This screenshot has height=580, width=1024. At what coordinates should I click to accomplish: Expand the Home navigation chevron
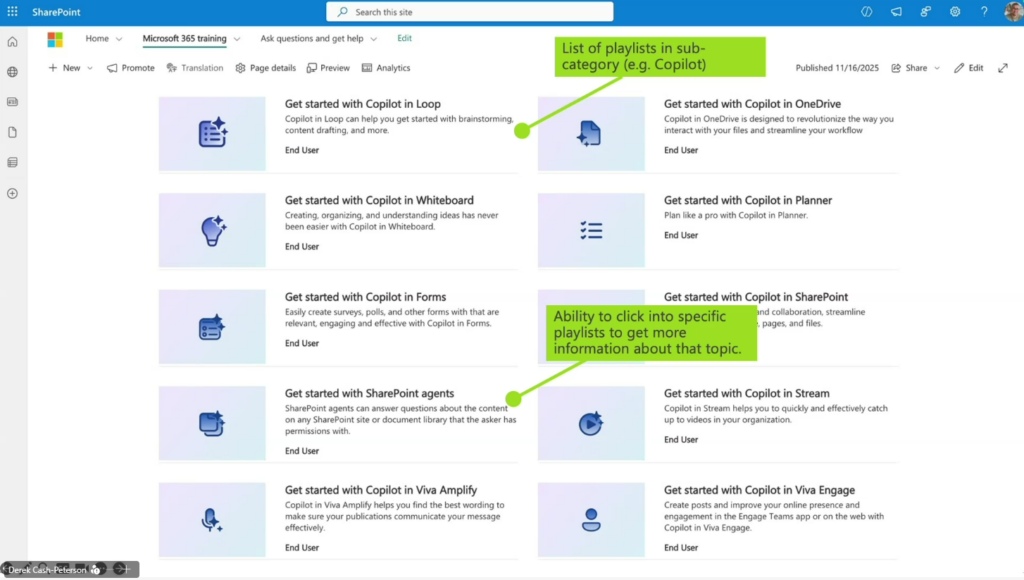tap(119, 39)
